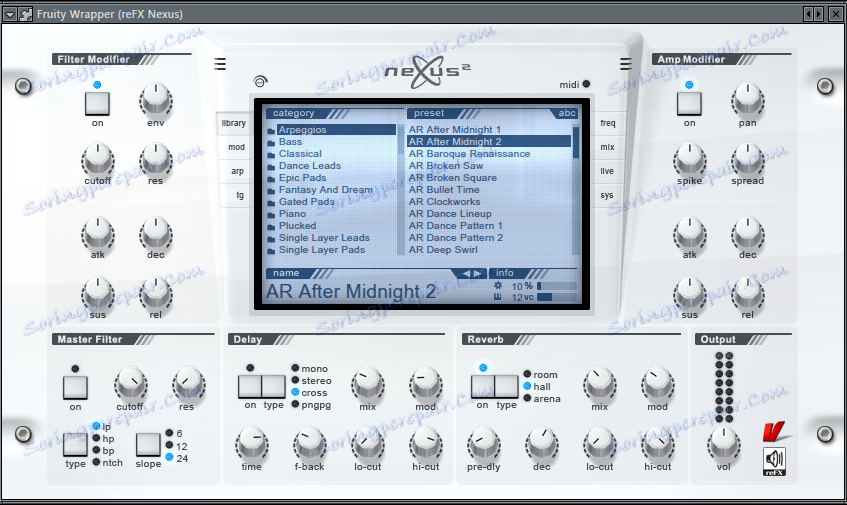Toggle Filter Modifier on button

[97, 103]
